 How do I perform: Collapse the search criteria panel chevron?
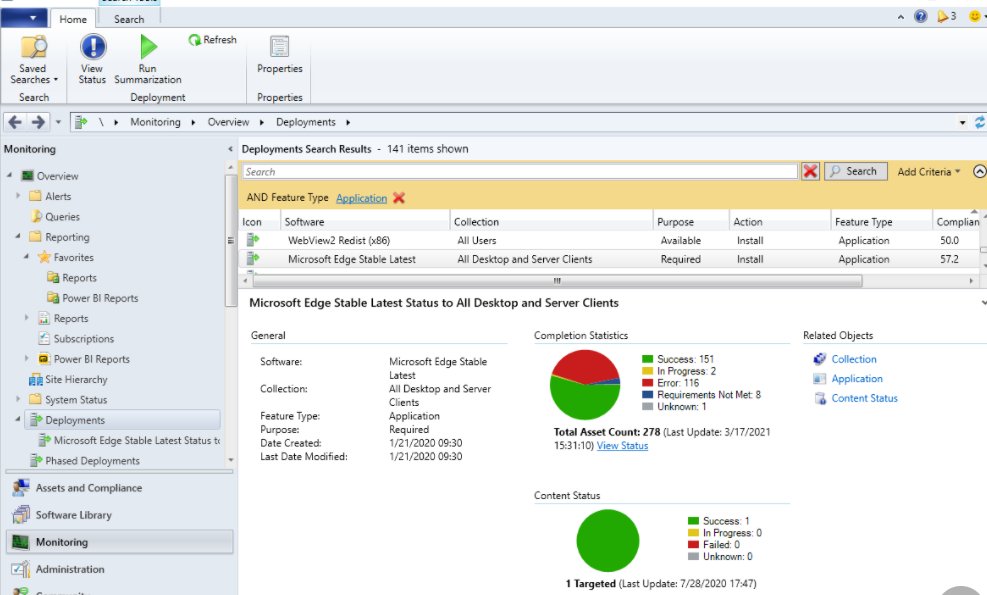[979, 171]
